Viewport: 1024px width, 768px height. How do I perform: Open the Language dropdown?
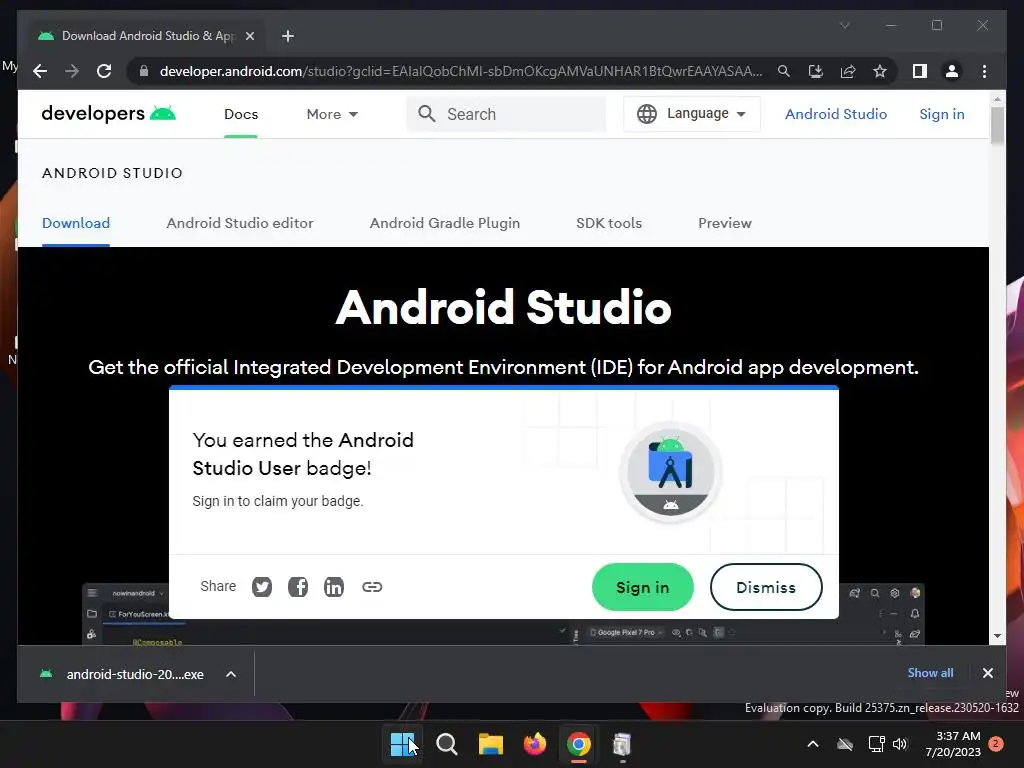(692, 114)
